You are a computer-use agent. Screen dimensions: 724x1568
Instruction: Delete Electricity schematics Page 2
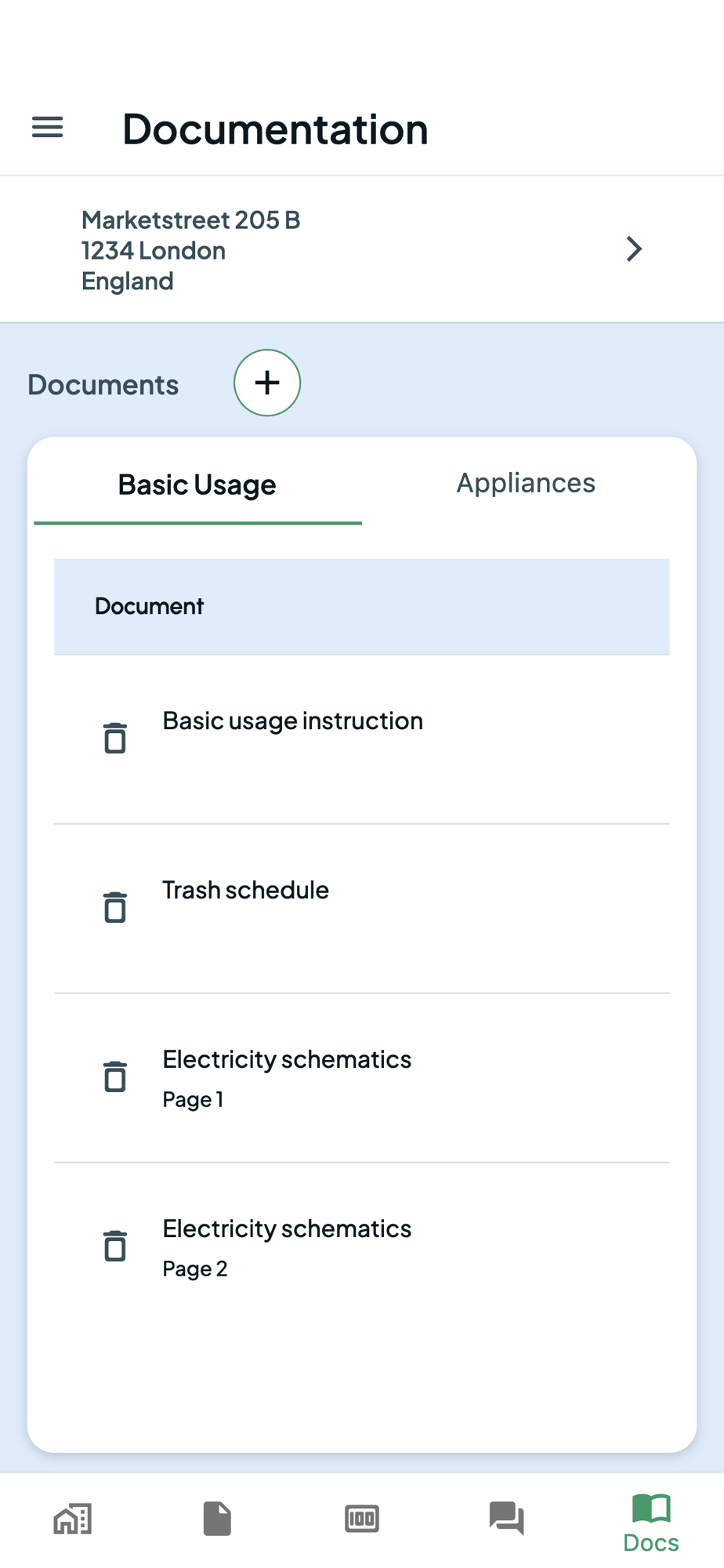(x=115, y=1246)
